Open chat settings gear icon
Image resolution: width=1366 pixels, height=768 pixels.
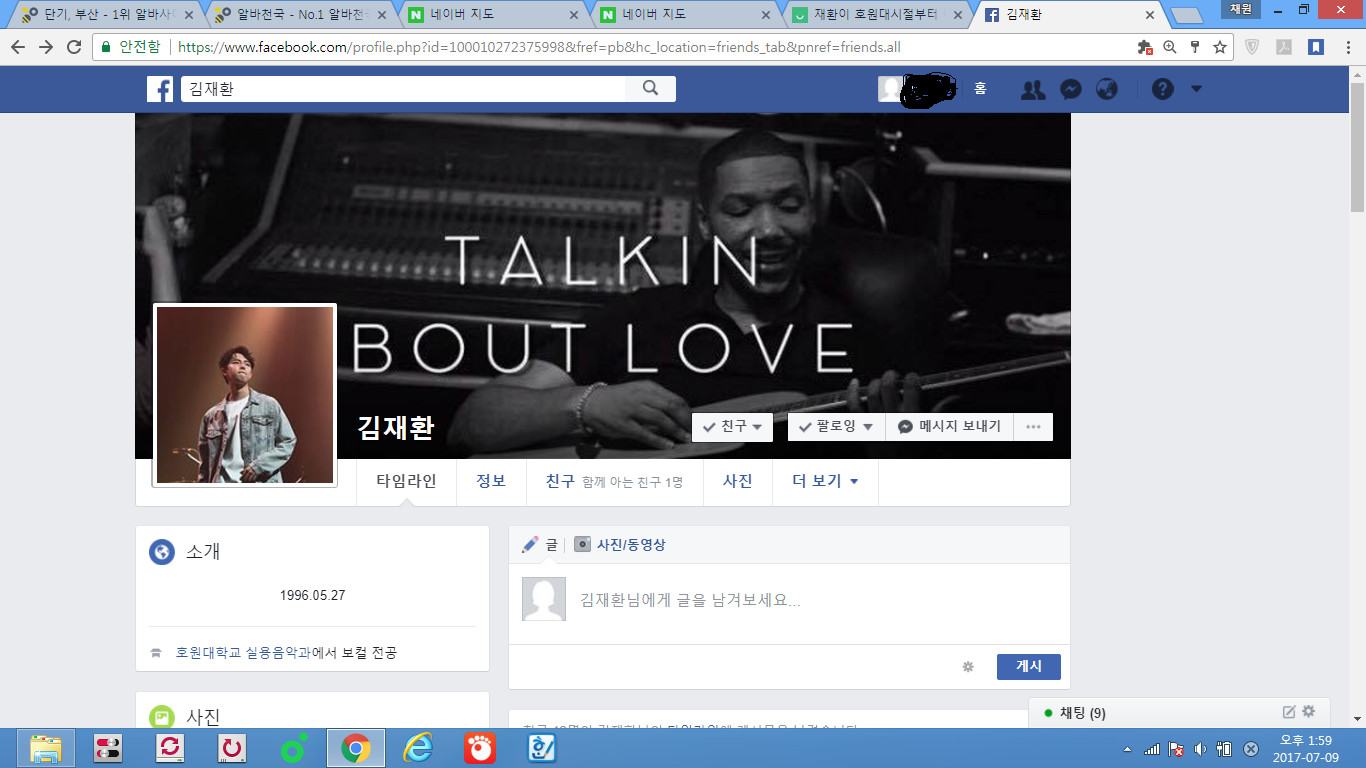point(1308,712)
